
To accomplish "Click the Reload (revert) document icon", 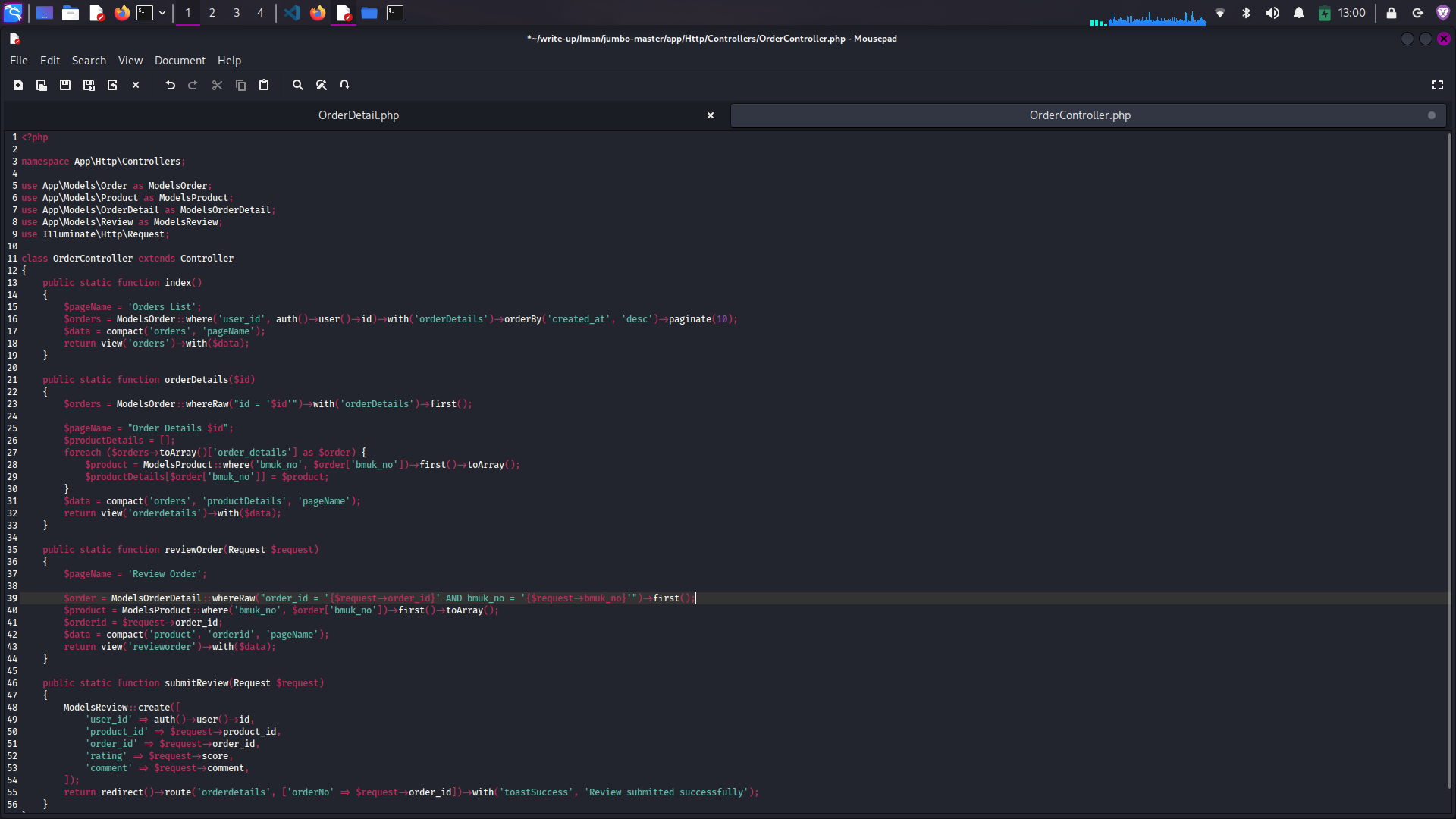I will point(112,85).
